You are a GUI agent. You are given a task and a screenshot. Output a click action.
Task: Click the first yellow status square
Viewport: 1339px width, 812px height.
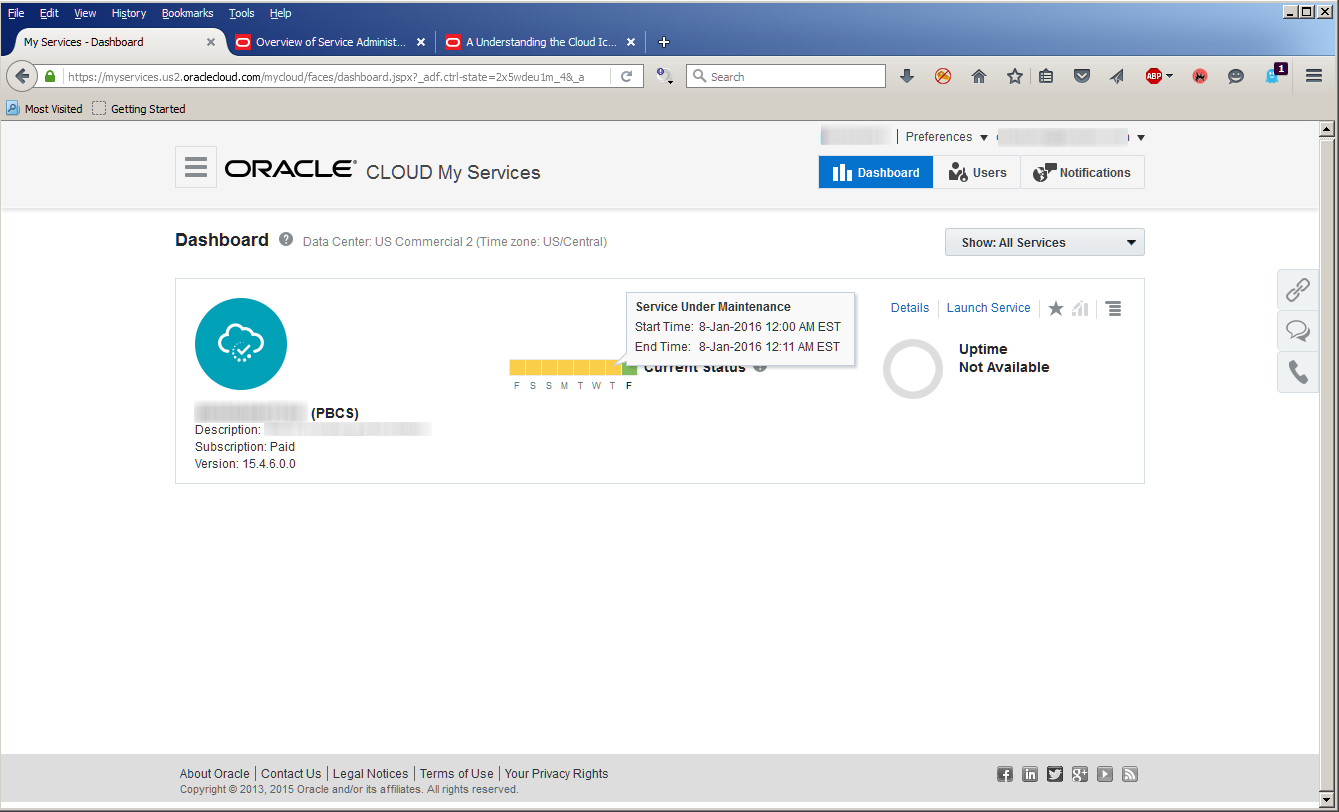tap(517, 368)
